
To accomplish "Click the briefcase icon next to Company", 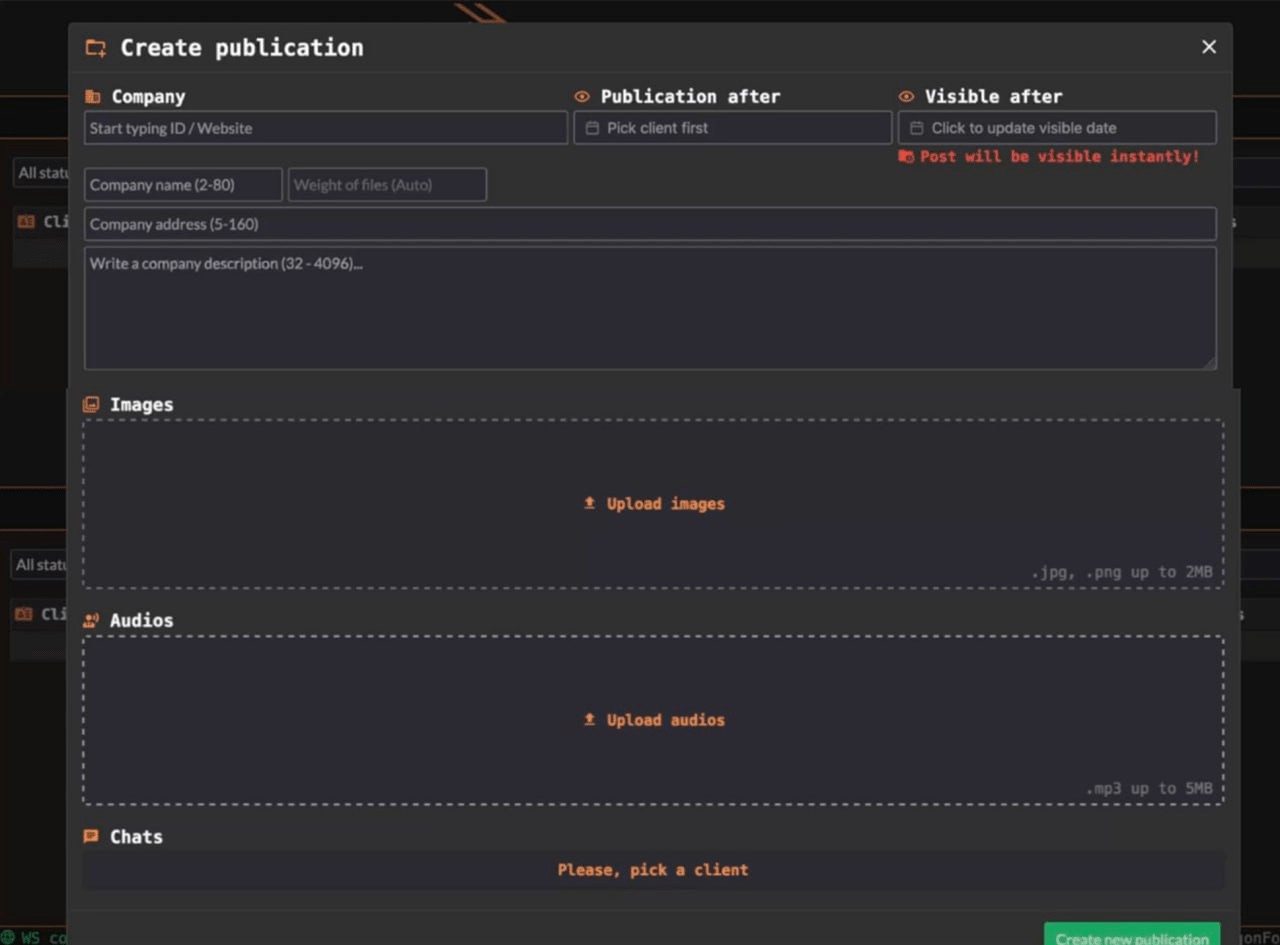I will [94, 96].
